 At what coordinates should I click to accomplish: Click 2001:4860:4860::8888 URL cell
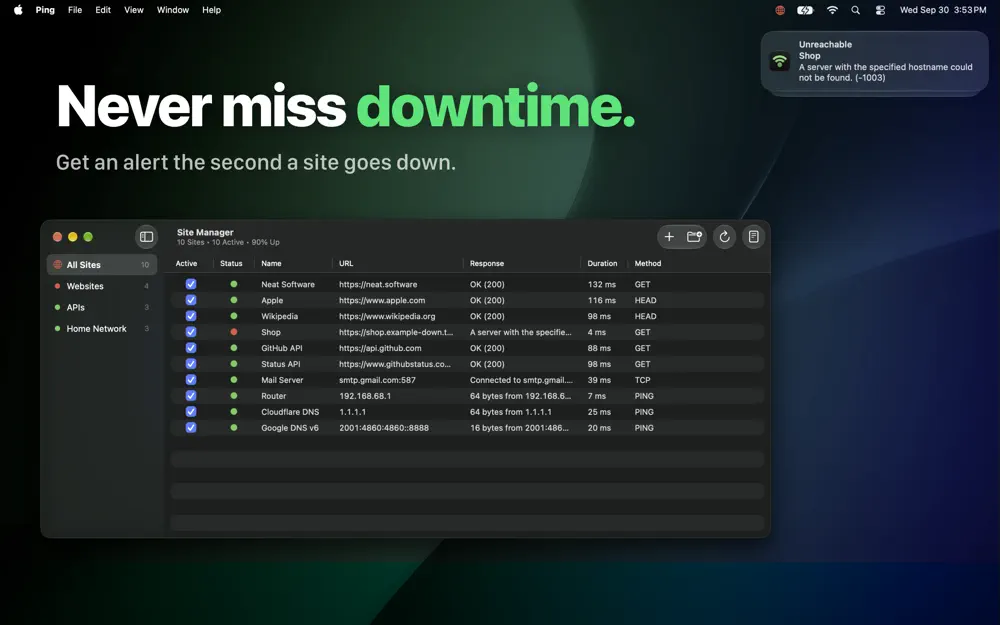click(383, 428)
